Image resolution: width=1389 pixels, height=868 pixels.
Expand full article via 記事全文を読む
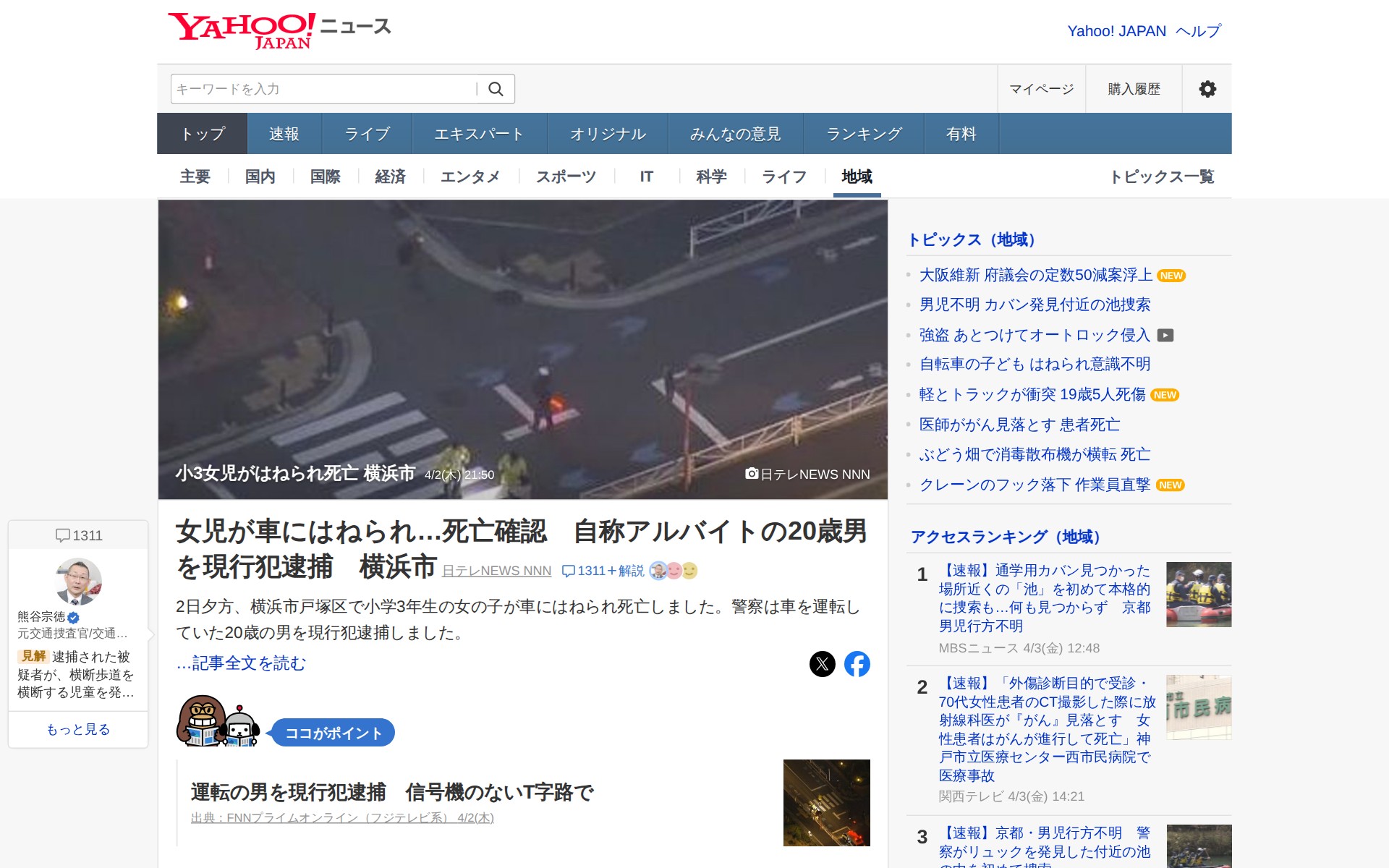coord(242,663)
